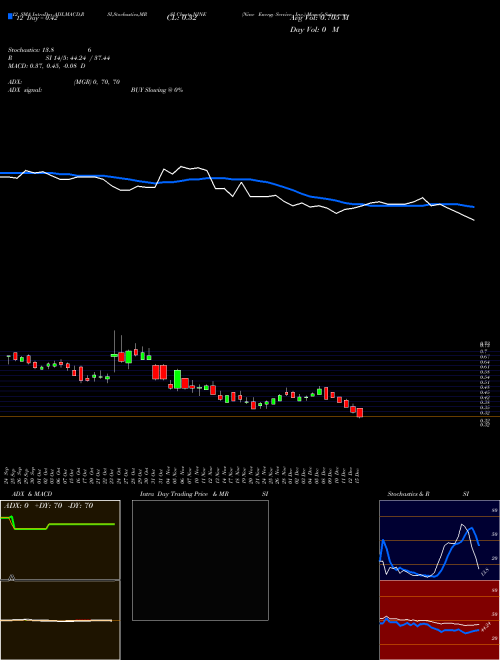Click the '44.24' label in RSI panel
The height and width of the screenshot is (660, 500).
[485, 627]
